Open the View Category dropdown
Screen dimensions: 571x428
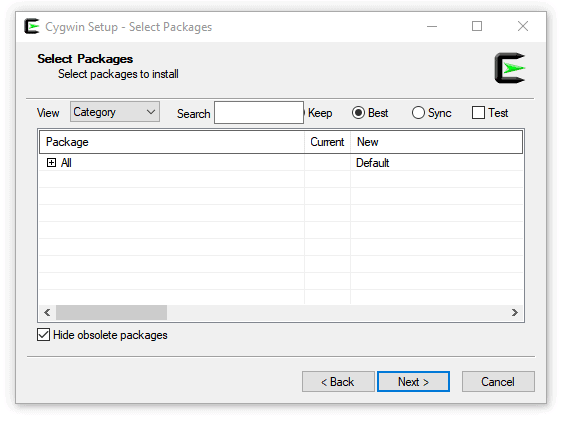[115, 112]
